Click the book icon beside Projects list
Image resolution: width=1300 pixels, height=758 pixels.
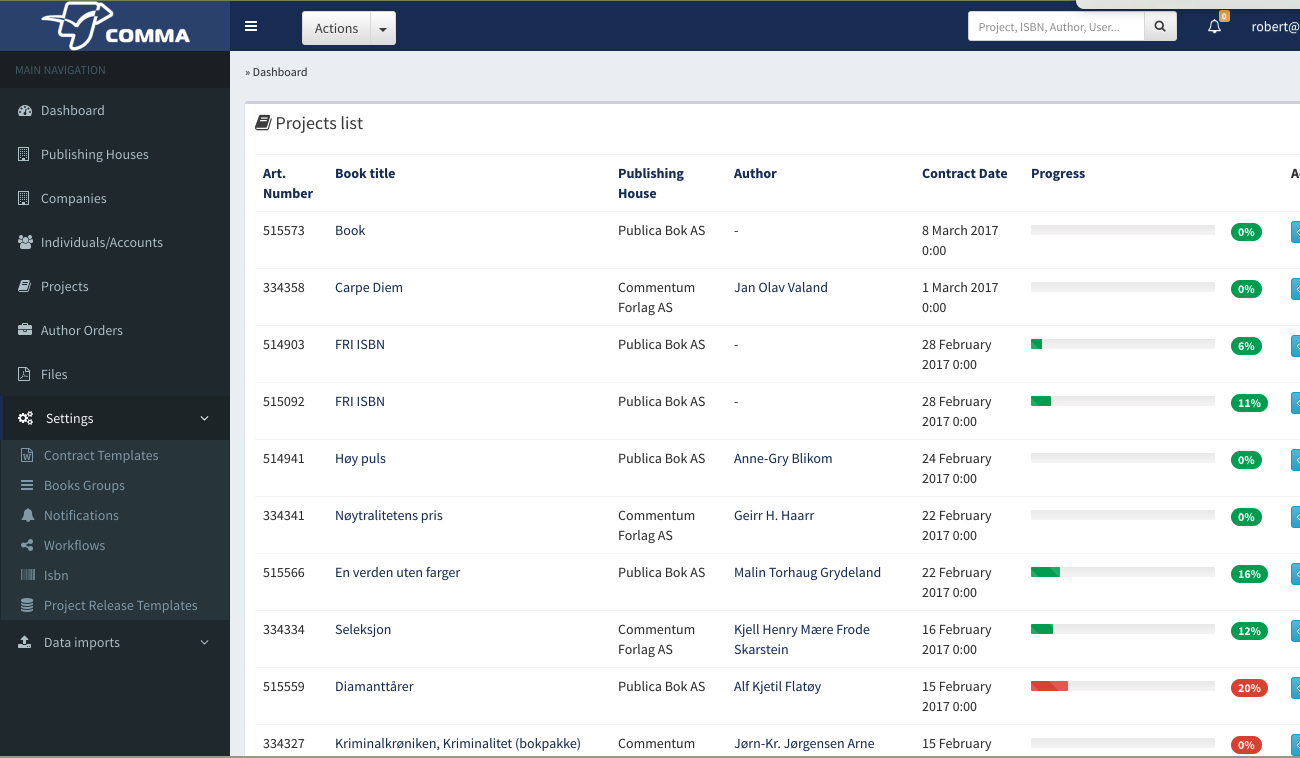263,123
